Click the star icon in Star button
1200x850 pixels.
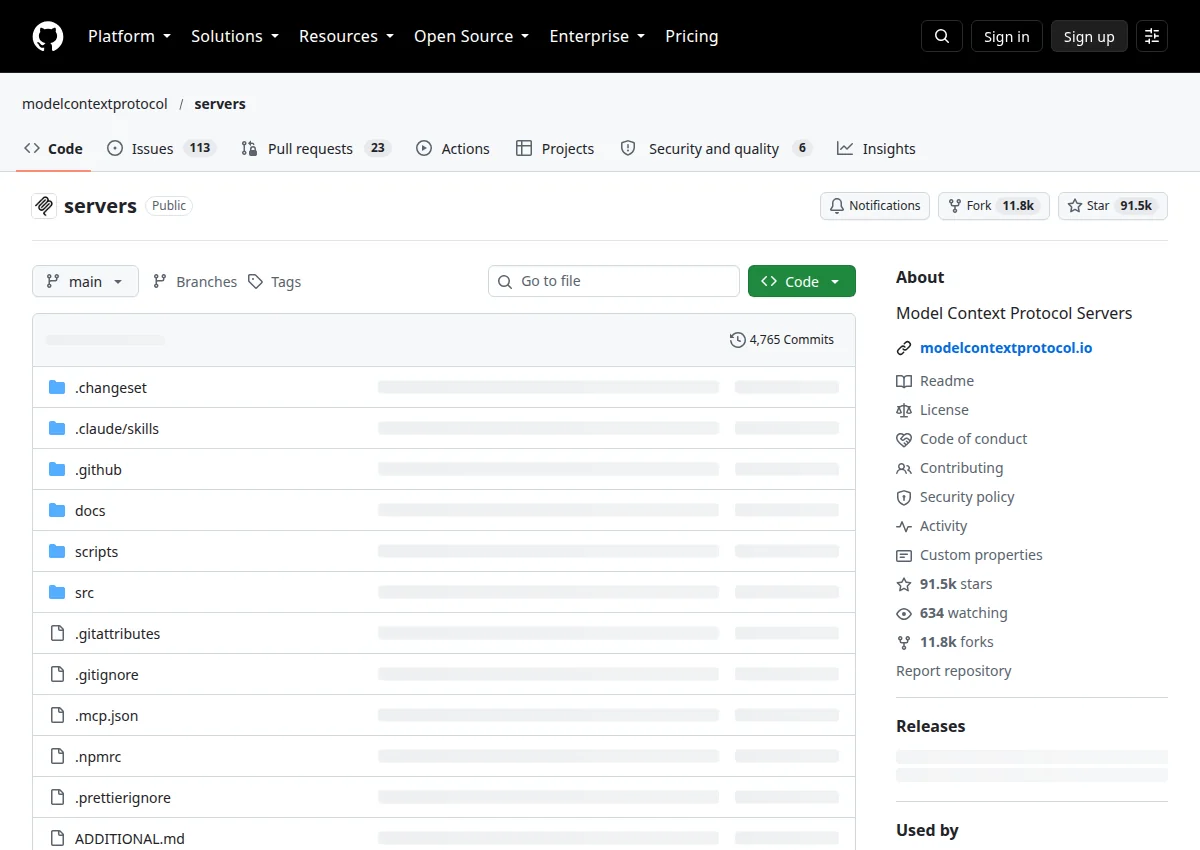click(x=1075, y=206)
